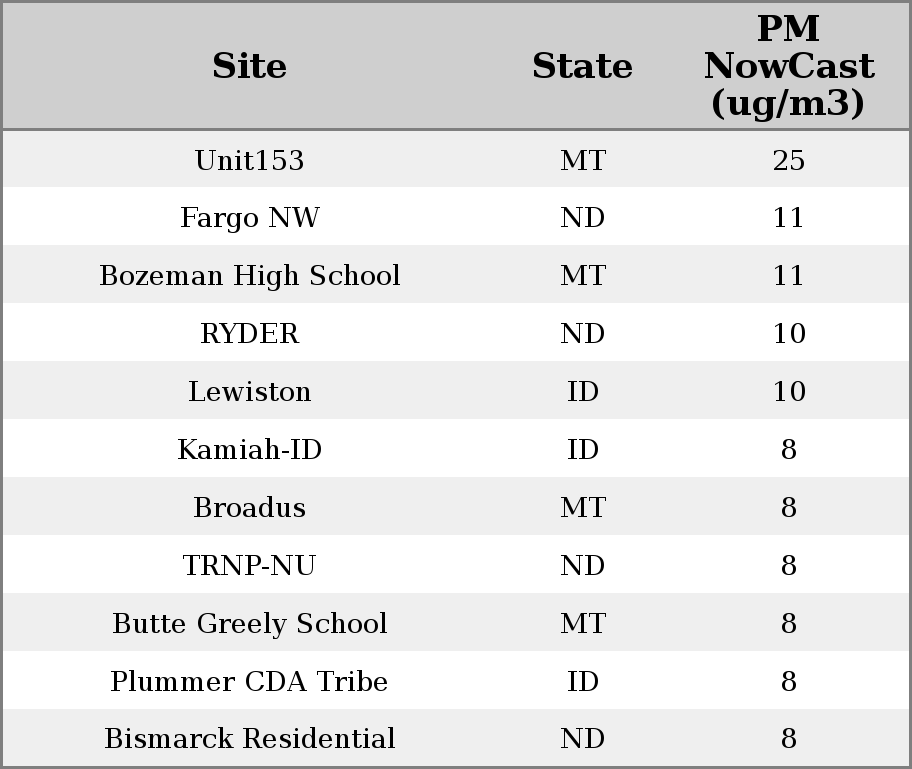Click the Butte Greely School entry

[249, 624]
